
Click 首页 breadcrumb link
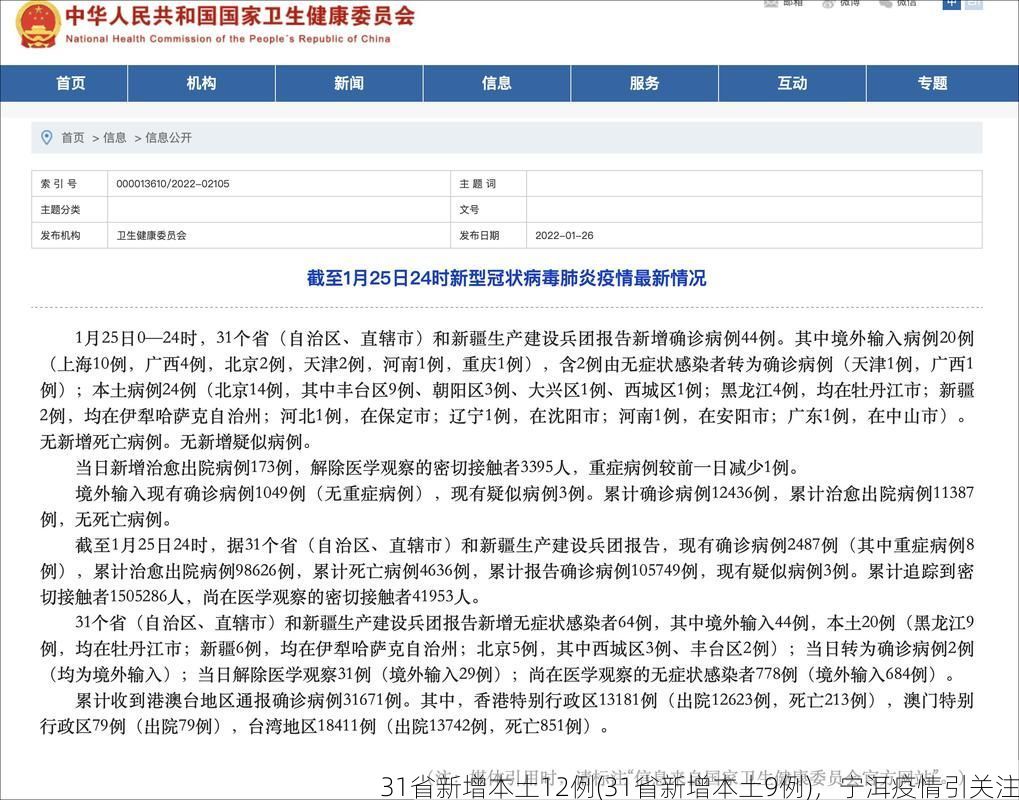(x=73, y=138)
